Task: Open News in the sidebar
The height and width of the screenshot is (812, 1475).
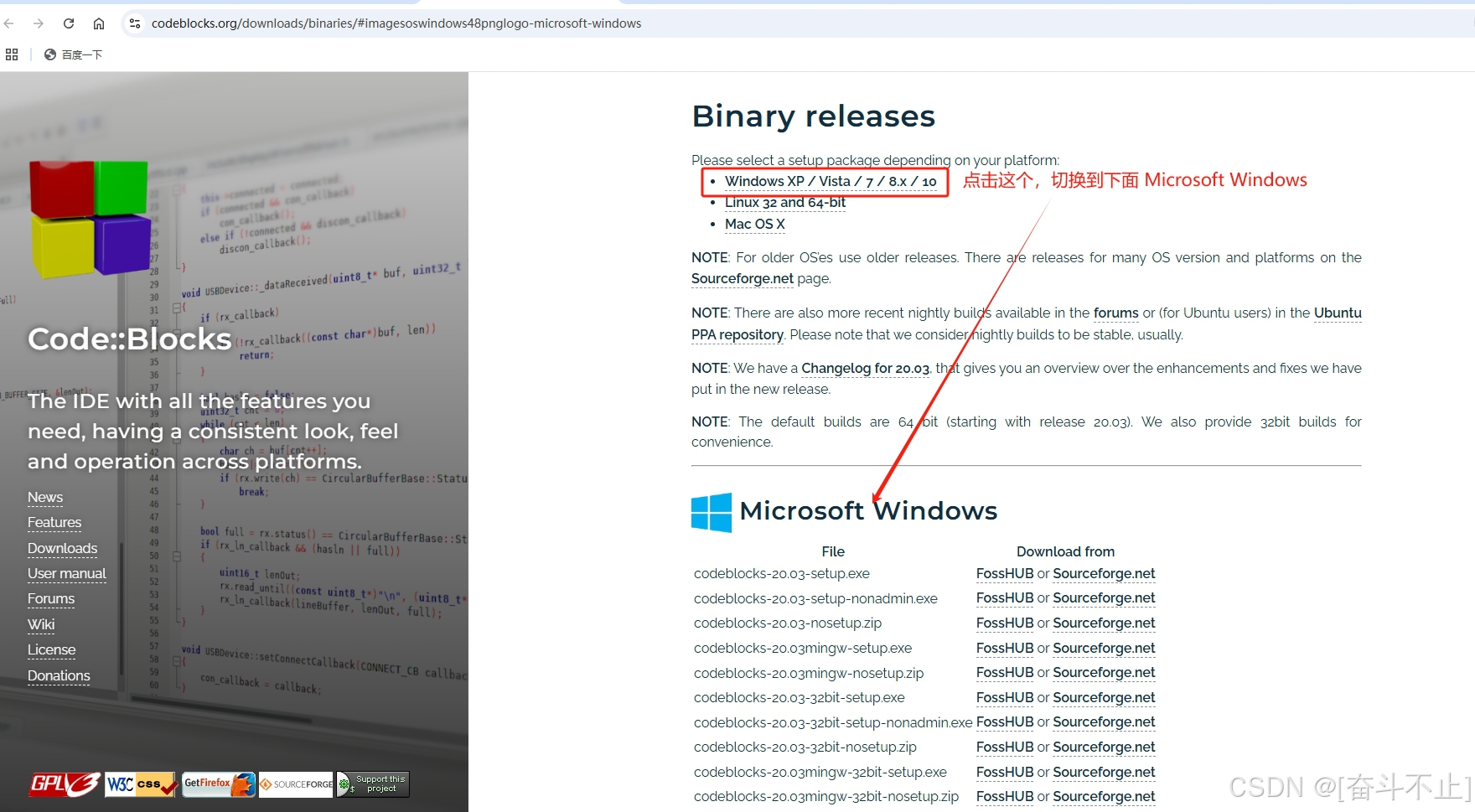Action: (x=45, y=498)
